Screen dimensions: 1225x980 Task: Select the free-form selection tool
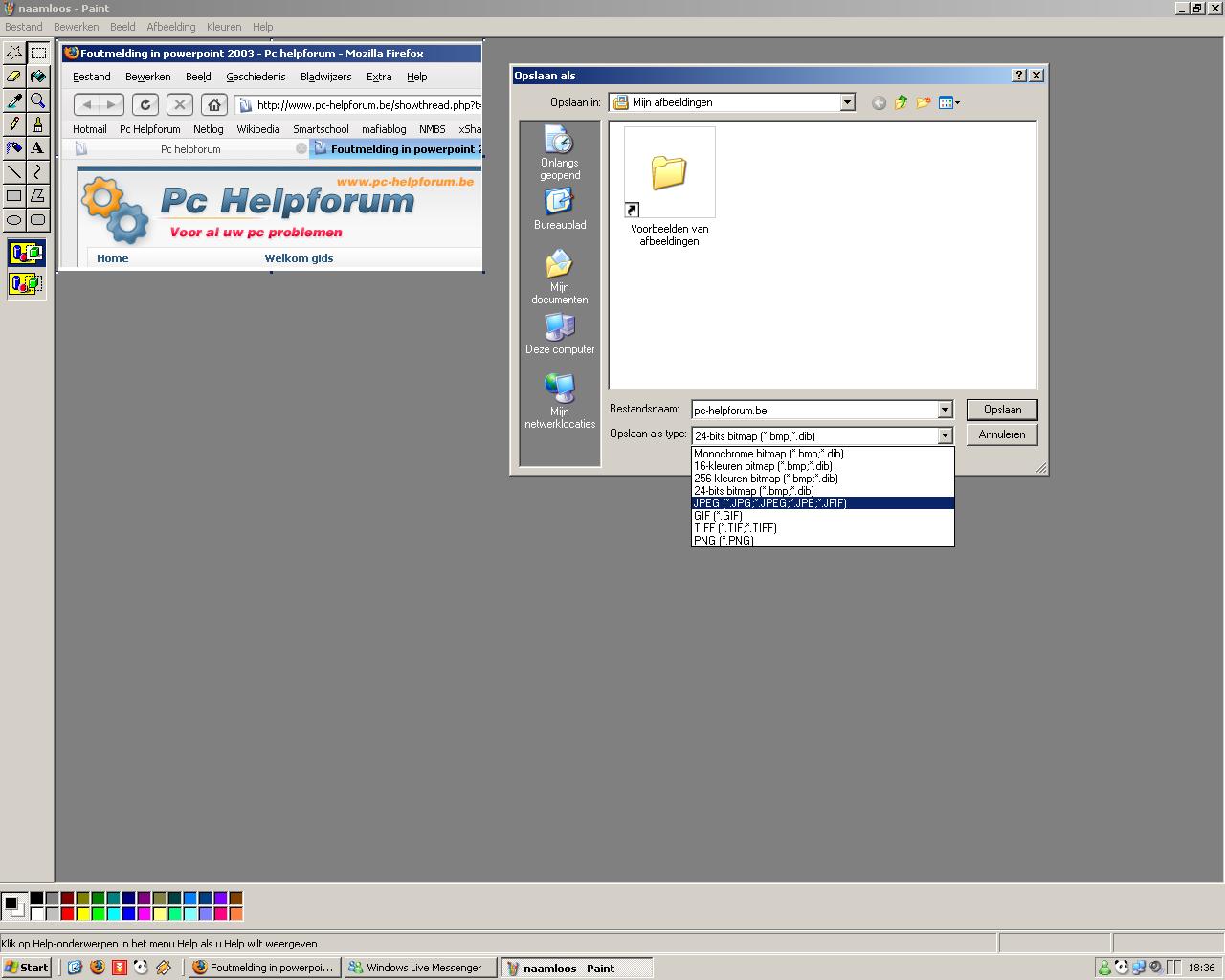click(14, 53)
